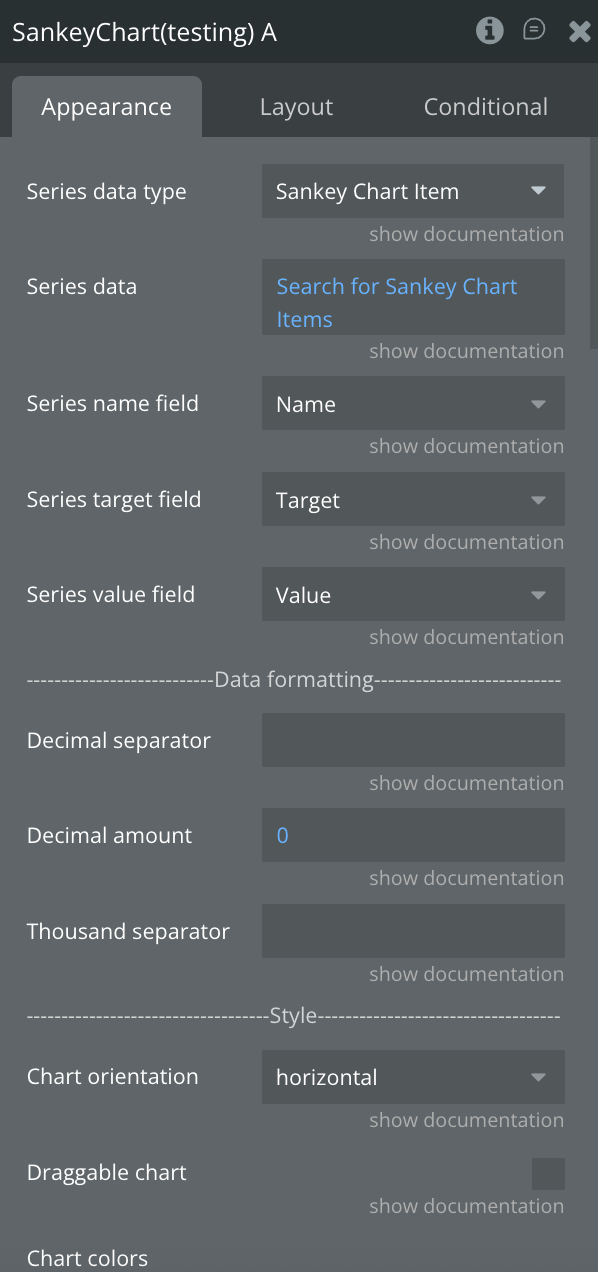The height and width of the screenshot is (1272, 598).
Task: Expand the Series name field dropdown
Action: point(413,404)
